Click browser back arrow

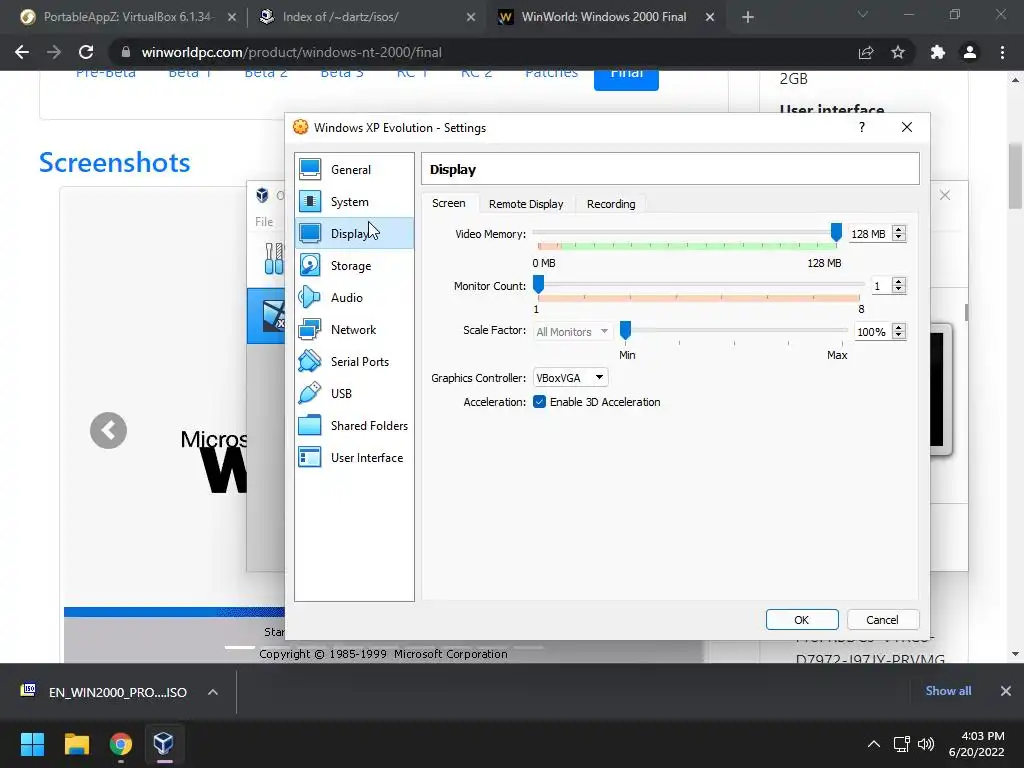(x=22, y=52)
